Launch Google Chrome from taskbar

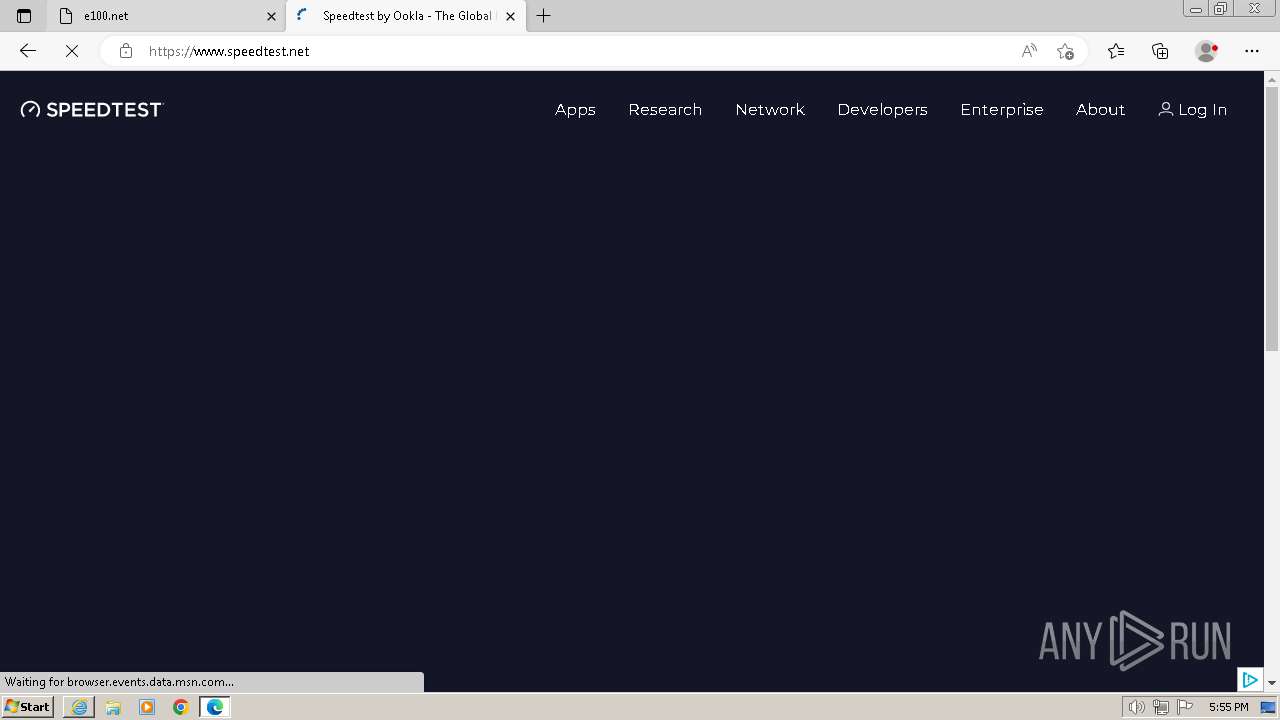tap(181, 707)
